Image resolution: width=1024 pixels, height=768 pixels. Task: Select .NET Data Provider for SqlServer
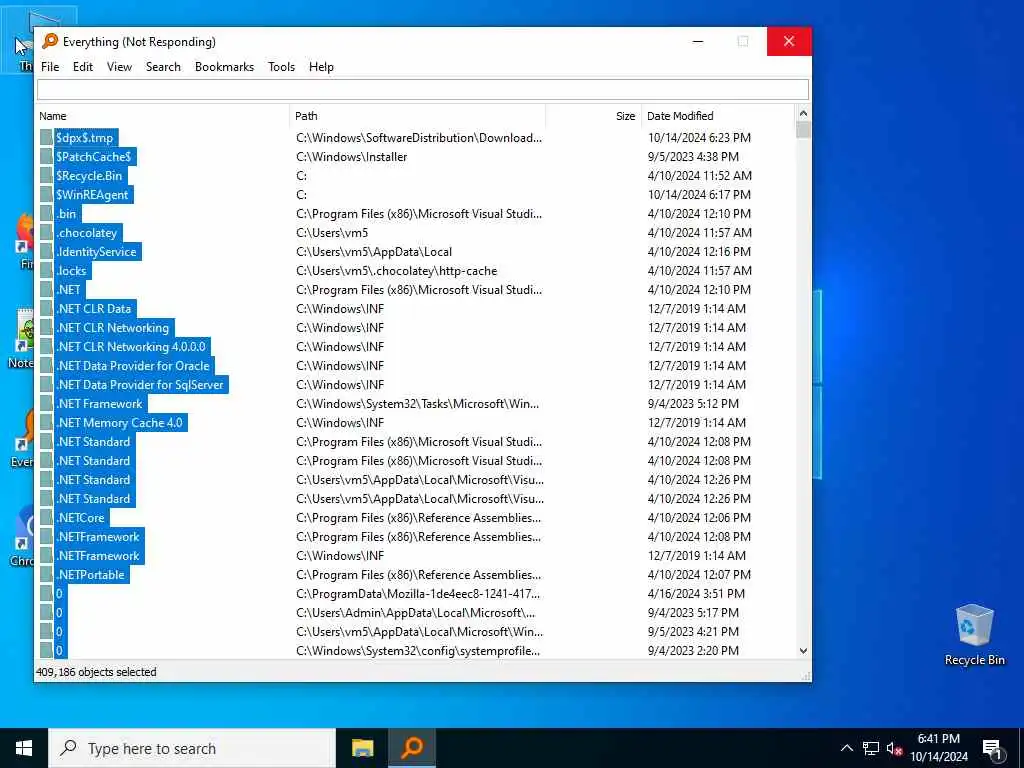coord(140,385)
